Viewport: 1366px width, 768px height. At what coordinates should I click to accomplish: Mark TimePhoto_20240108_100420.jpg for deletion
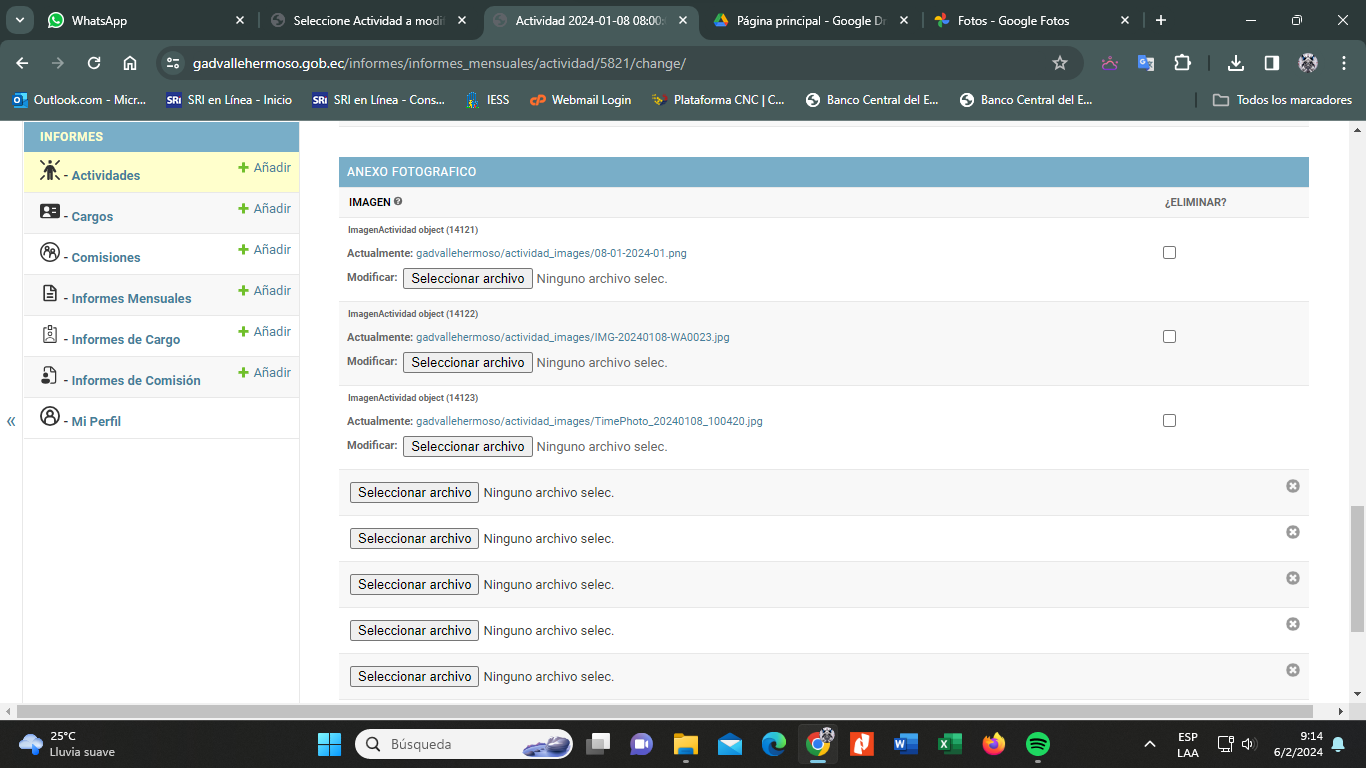(1169, 421)
